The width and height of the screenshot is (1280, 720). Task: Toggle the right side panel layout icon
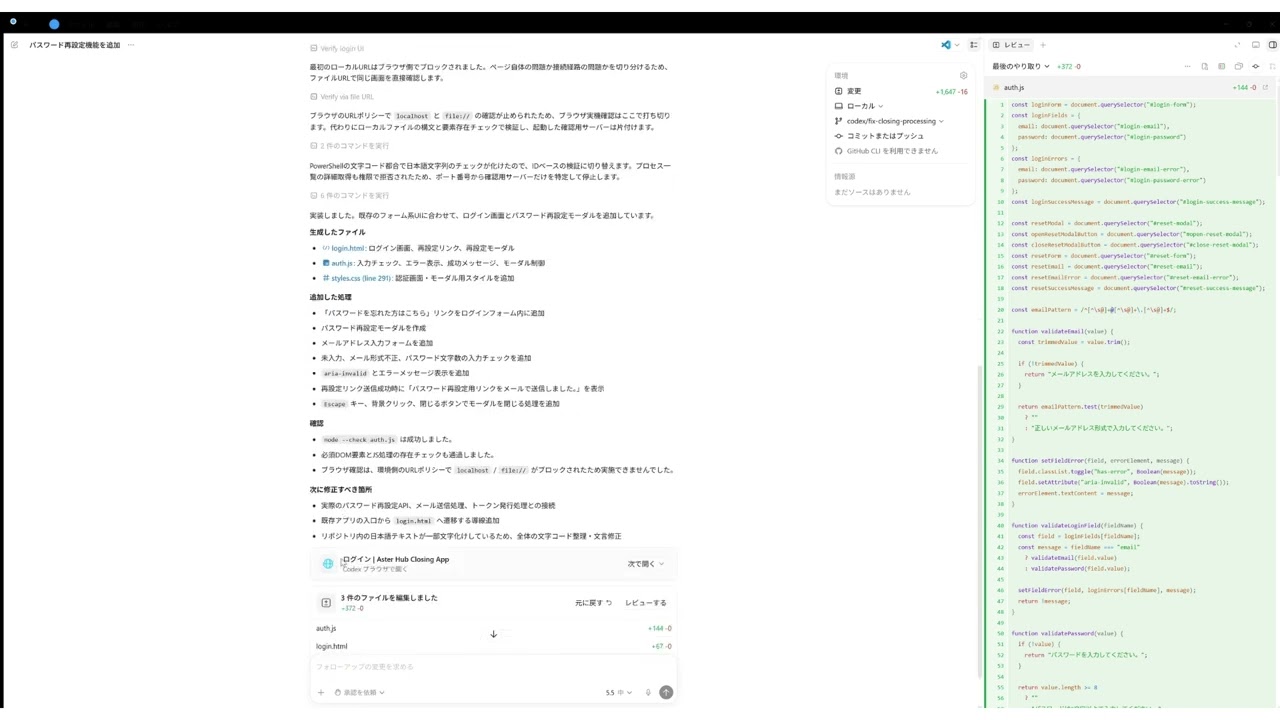pyautogui.click(x=1272, y=45)
